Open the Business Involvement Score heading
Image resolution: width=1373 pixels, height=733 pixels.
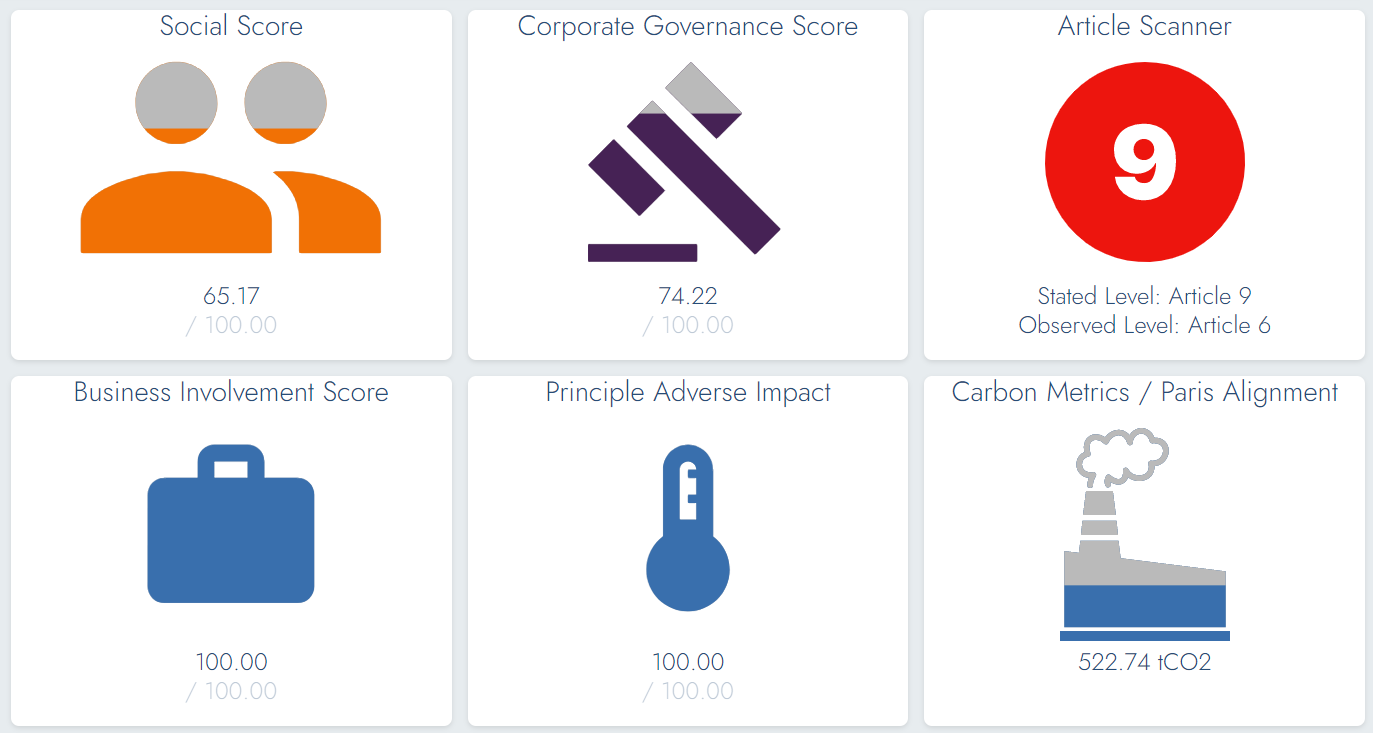231,392
